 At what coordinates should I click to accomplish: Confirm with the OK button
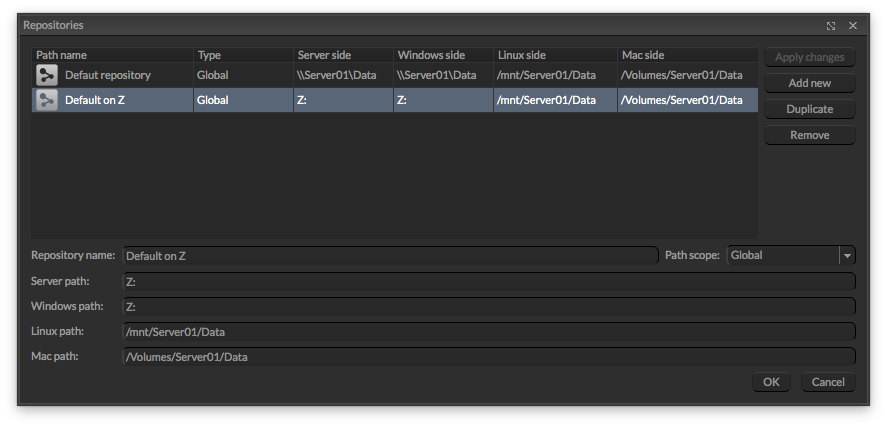[771, 382]
